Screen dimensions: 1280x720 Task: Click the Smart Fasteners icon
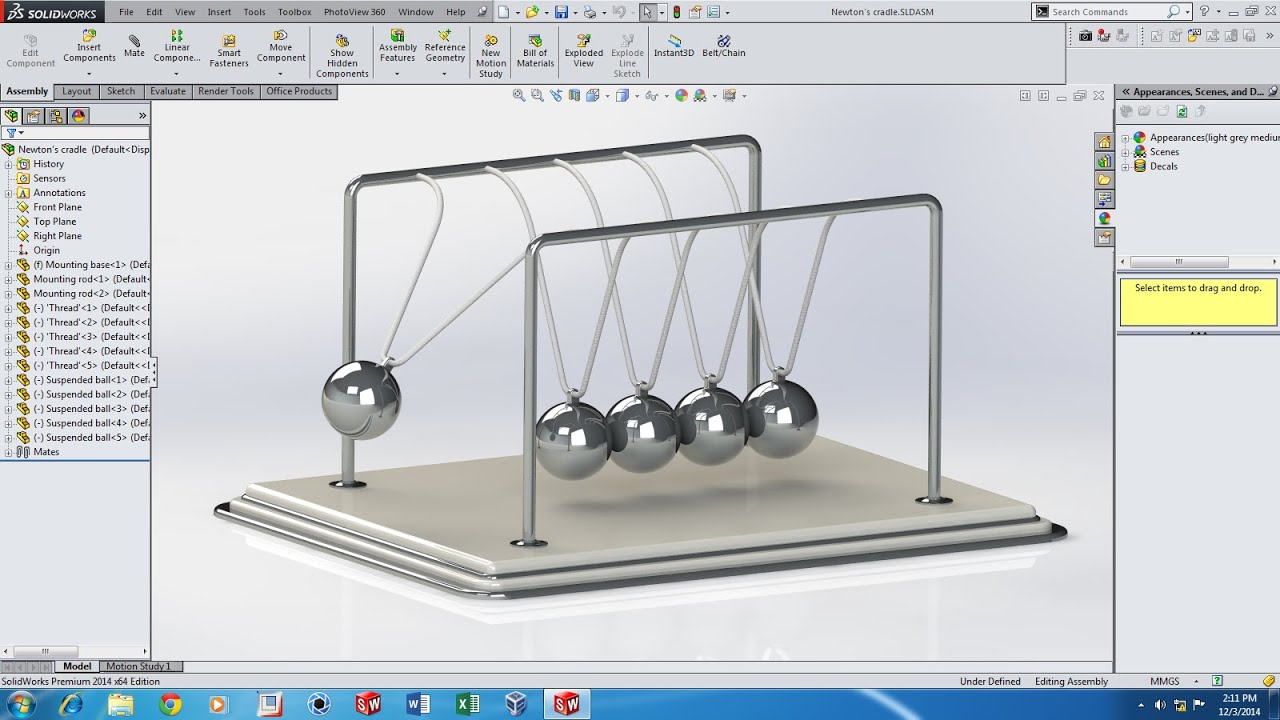[229, 52]
